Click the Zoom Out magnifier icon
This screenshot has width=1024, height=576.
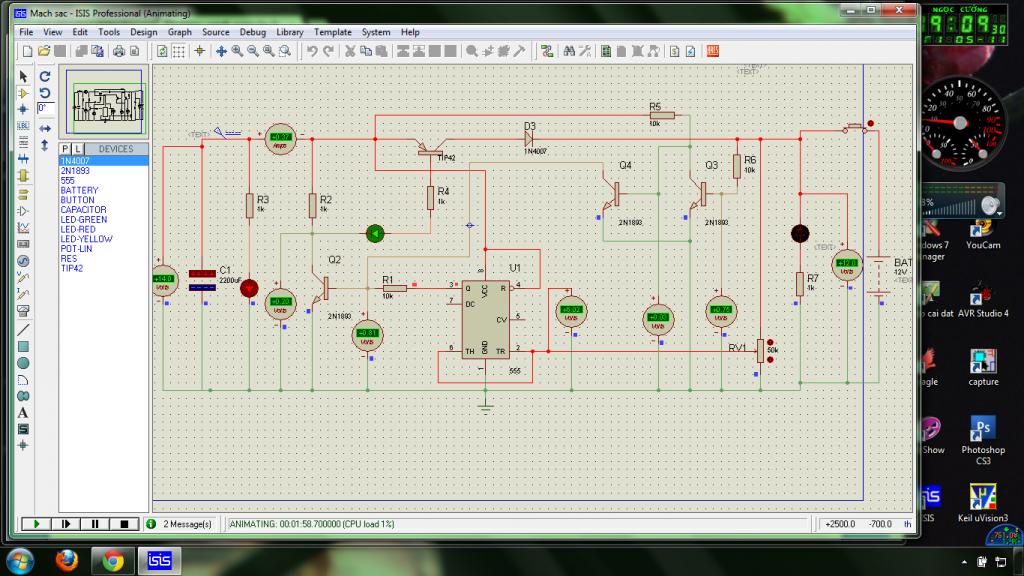point(253,51)
